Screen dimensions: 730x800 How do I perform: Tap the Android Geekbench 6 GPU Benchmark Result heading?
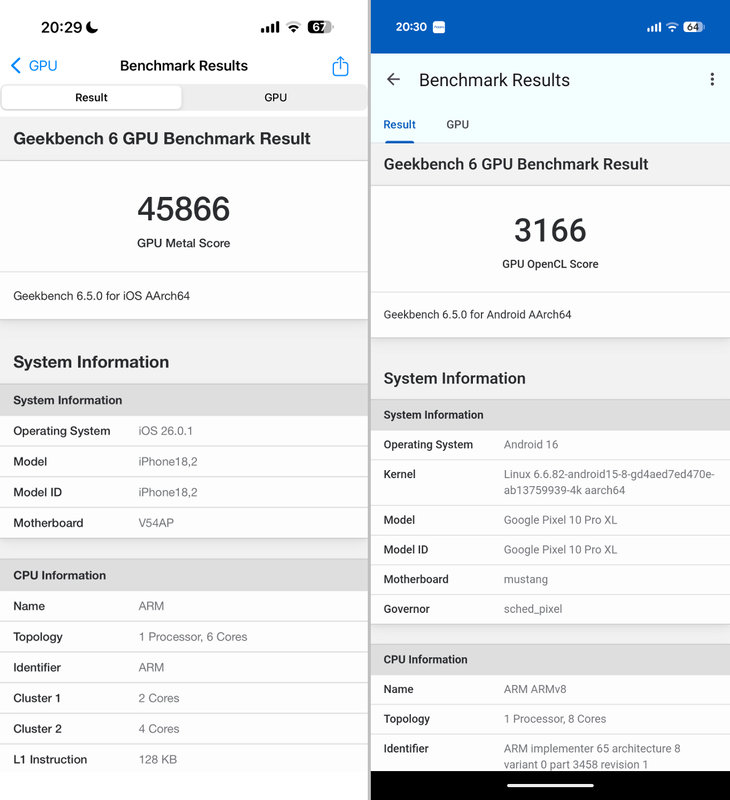pos(516,164)
